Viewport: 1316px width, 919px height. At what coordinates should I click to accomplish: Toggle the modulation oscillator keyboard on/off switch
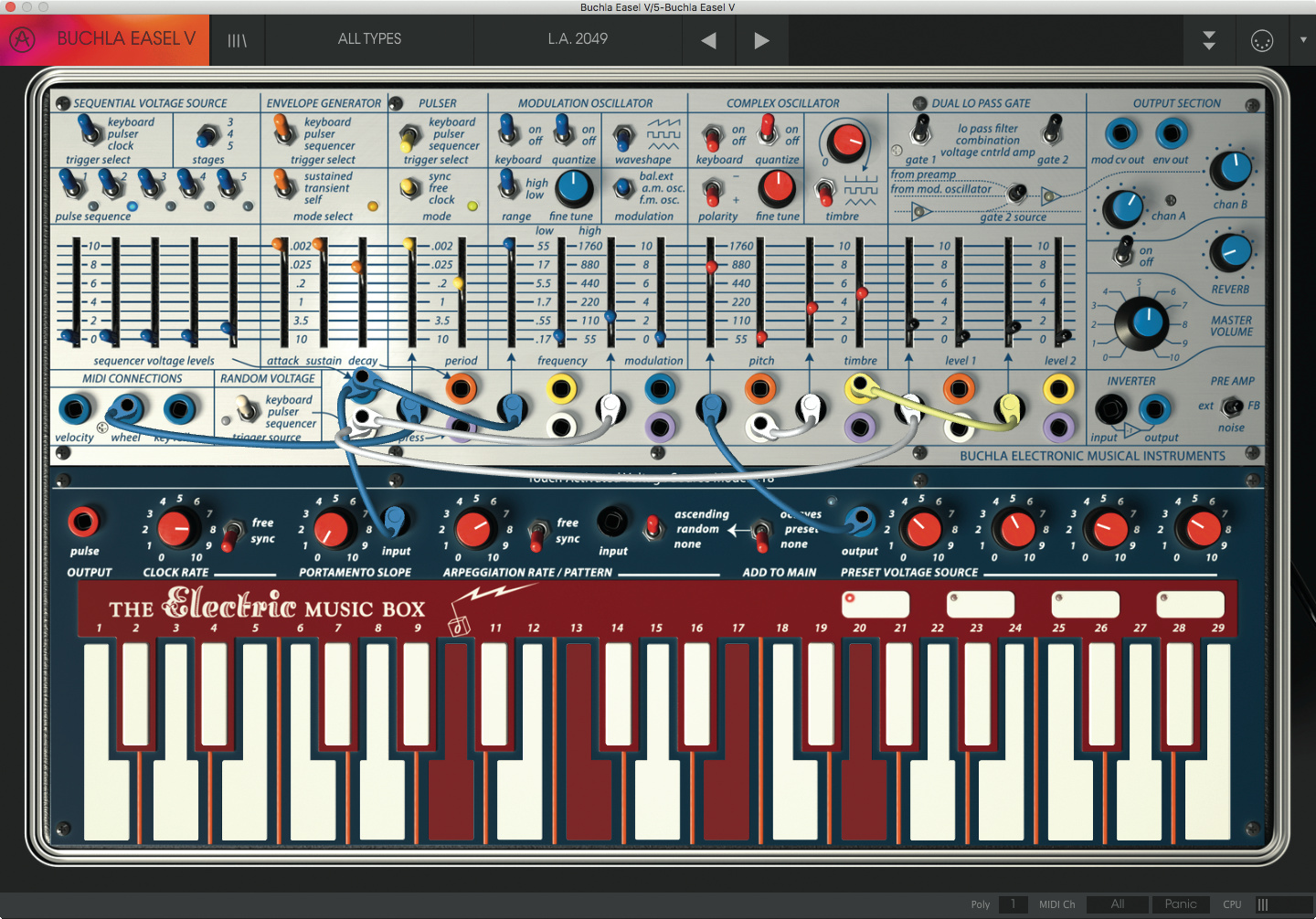508,133
